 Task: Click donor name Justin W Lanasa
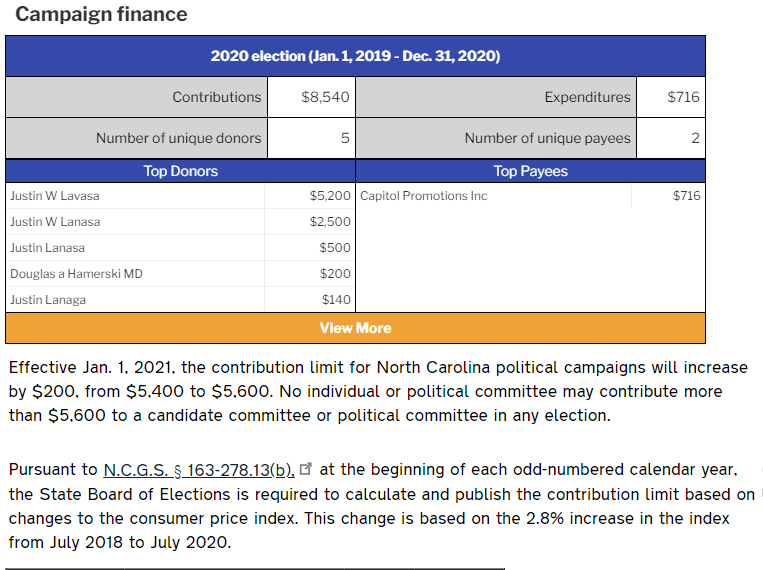click(x=55, y=222)
